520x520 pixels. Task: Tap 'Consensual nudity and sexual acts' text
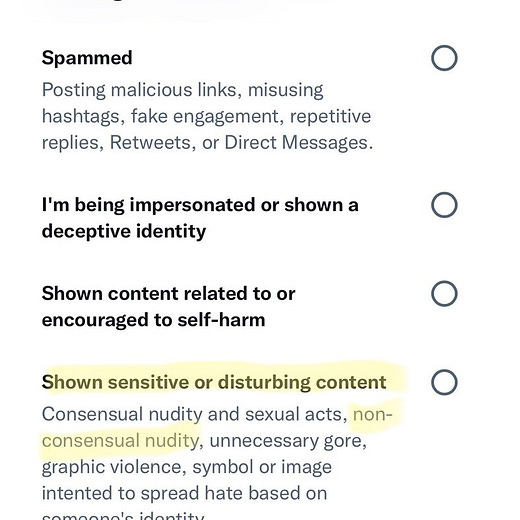[192, 414]
